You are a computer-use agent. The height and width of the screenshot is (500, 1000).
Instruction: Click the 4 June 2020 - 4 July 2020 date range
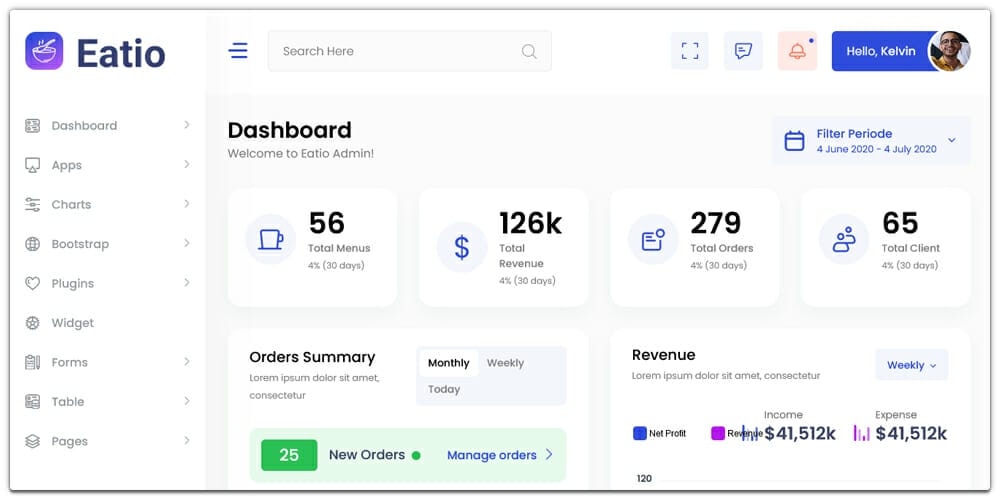coord(876,149)
